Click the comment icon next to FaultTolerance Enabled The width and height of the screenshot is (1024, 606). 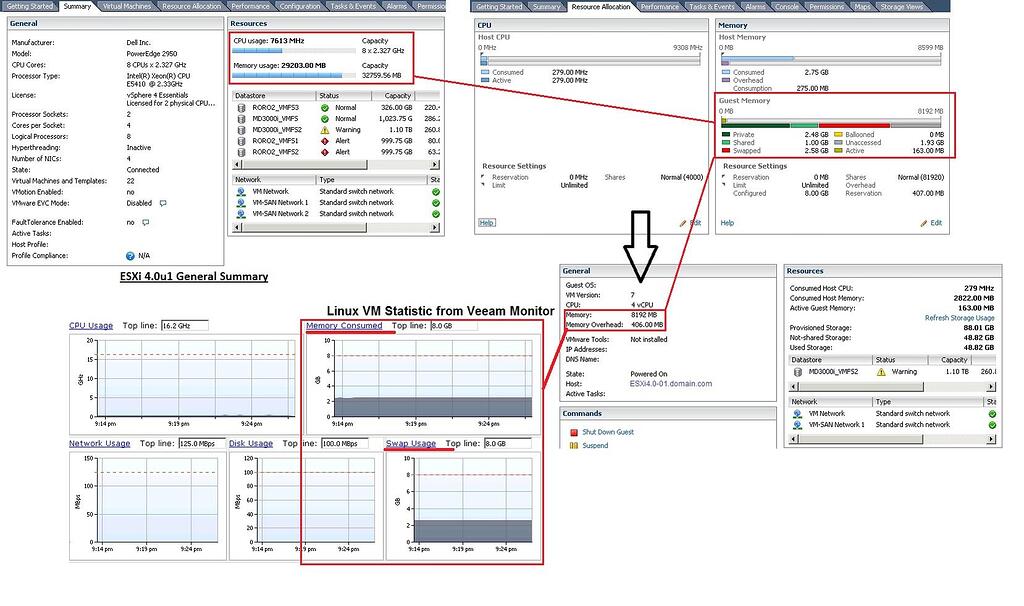(144, 222)
